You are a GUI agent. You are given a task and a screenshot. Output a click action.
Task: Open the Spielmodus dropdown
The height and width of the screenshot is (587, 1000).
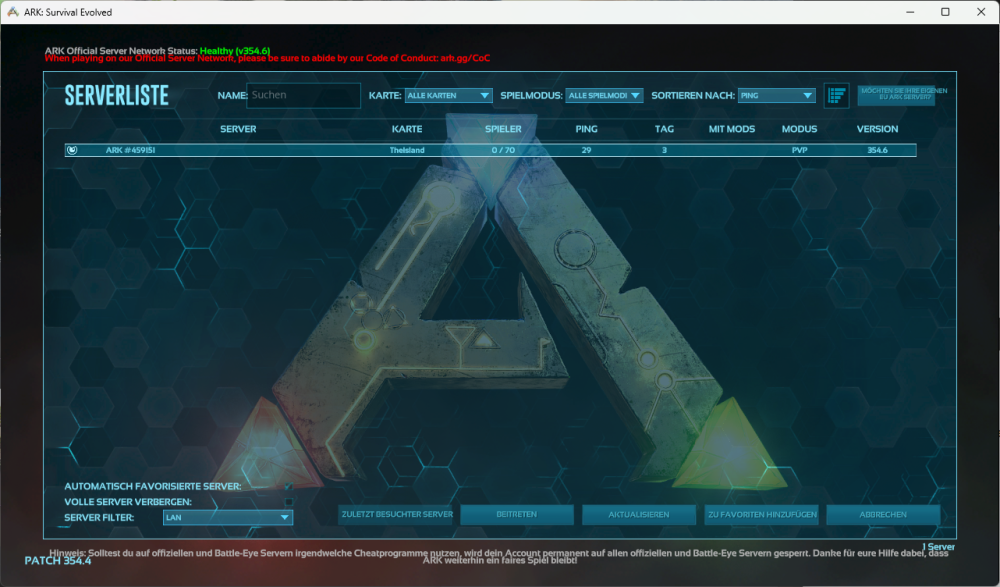tap(604, 96)
